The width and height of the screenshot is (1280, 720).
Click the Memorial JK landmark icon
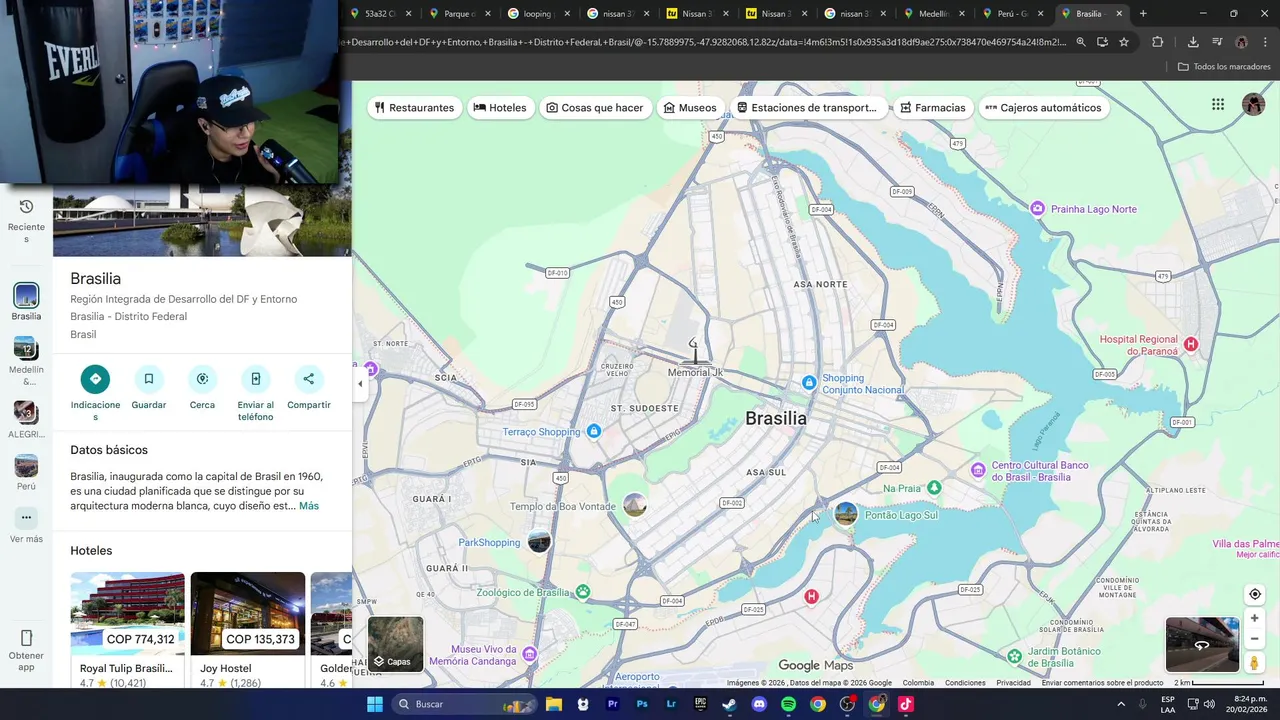pyautogui.click(x=693, y=351)
